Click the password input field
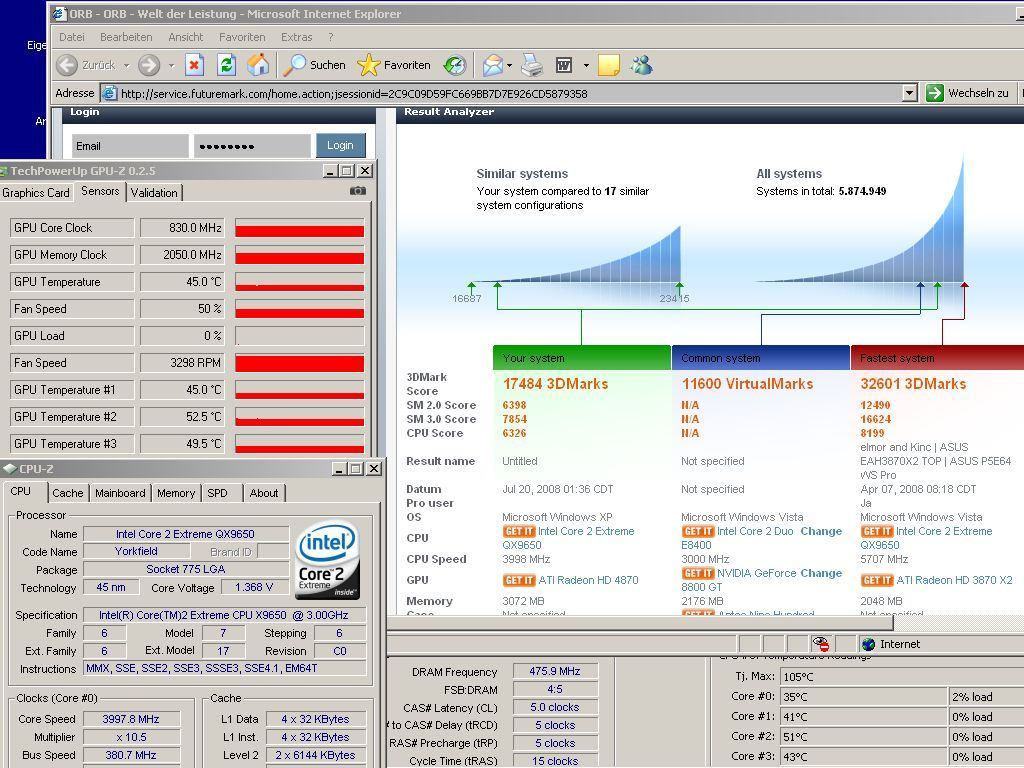The width and height of the screenshot is (1024, 768). click(x=252, y=146)
